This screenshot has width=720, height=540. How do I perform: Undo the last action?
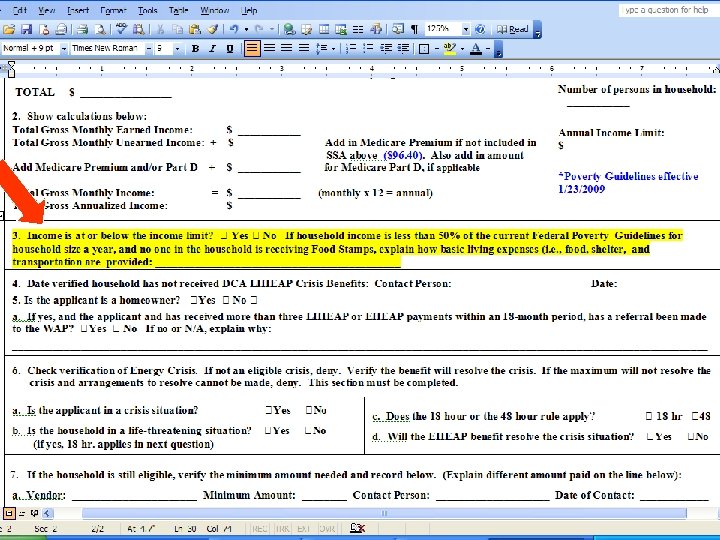[x=234, y=29]
